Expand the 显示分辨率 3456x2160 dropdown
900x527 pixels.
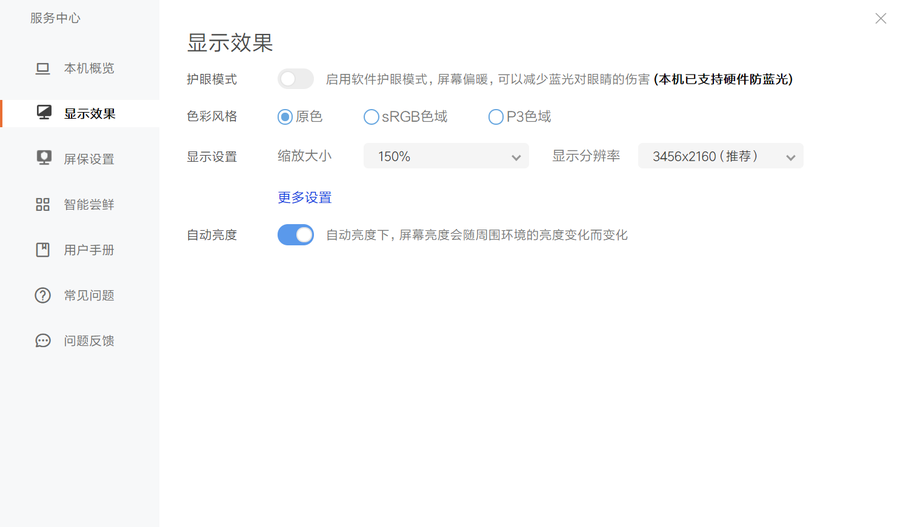click(x=720, y=156)
